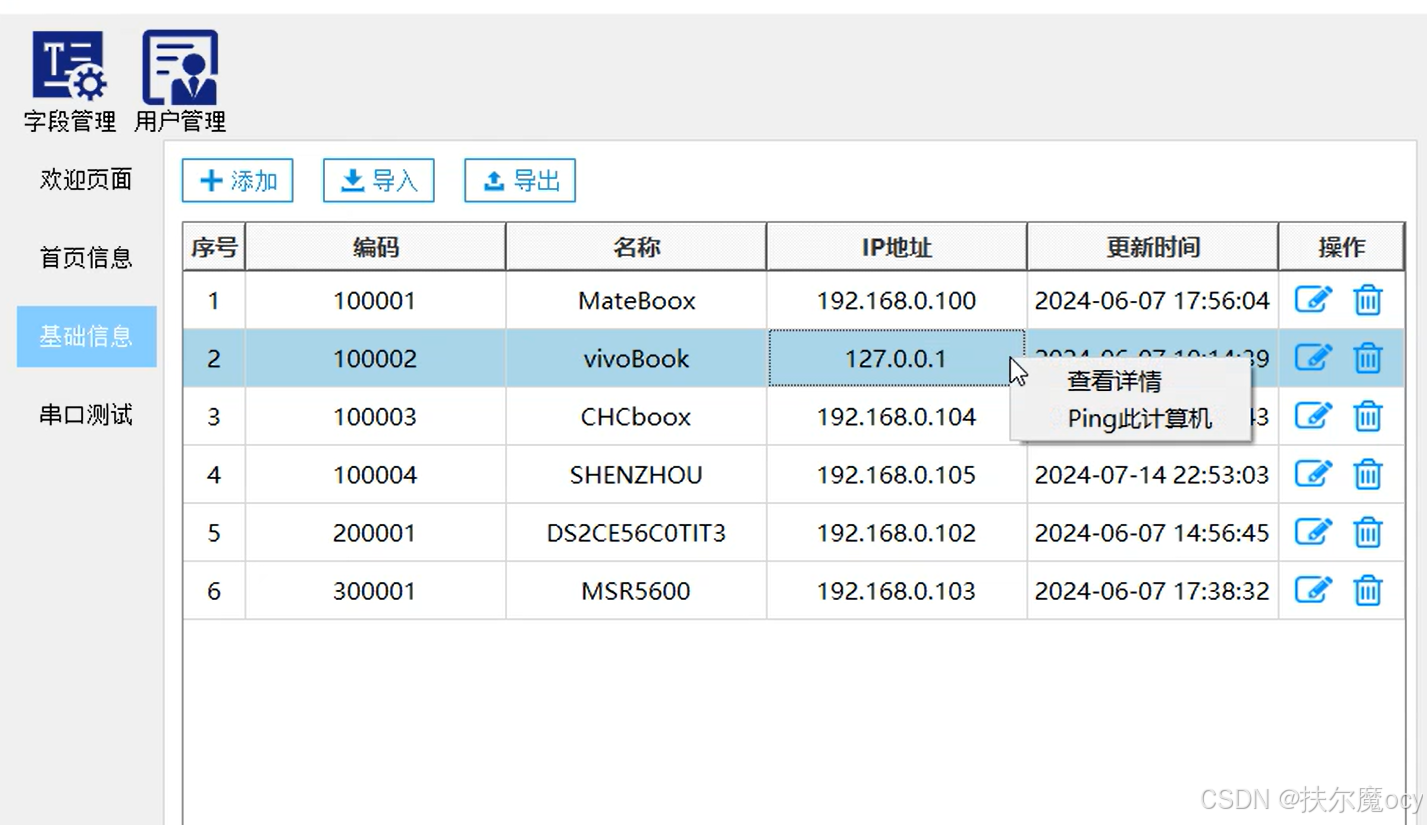Select IP address 127.0.0.1
The image size is (1427, 825).
896,358
